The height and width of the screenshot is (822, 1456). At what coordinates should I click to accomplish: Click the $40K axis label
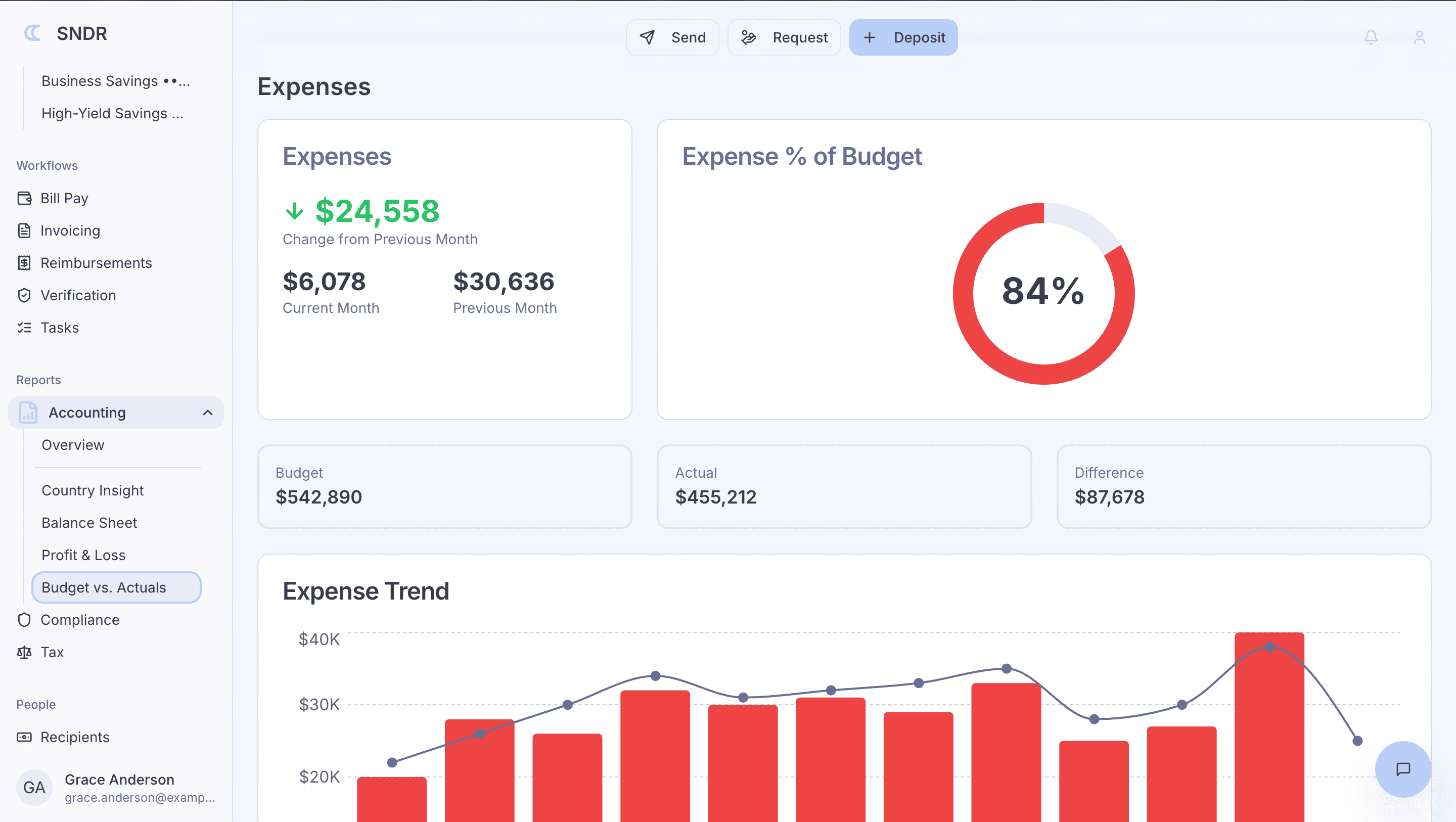(319, 639)
